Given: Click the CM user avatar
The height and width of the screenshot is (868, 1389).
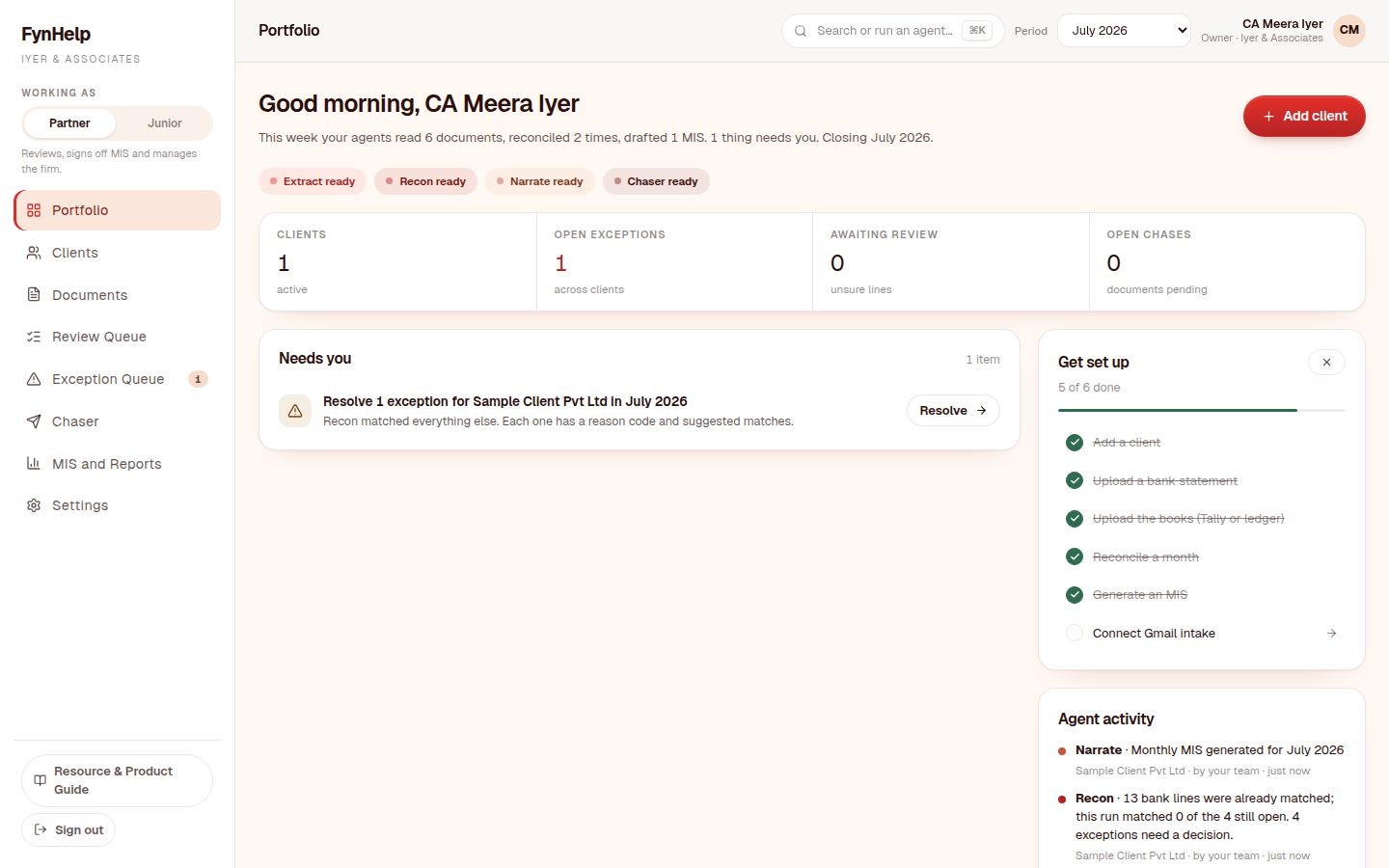Looking at the screenshot, I should click(x=1349, y=30).
